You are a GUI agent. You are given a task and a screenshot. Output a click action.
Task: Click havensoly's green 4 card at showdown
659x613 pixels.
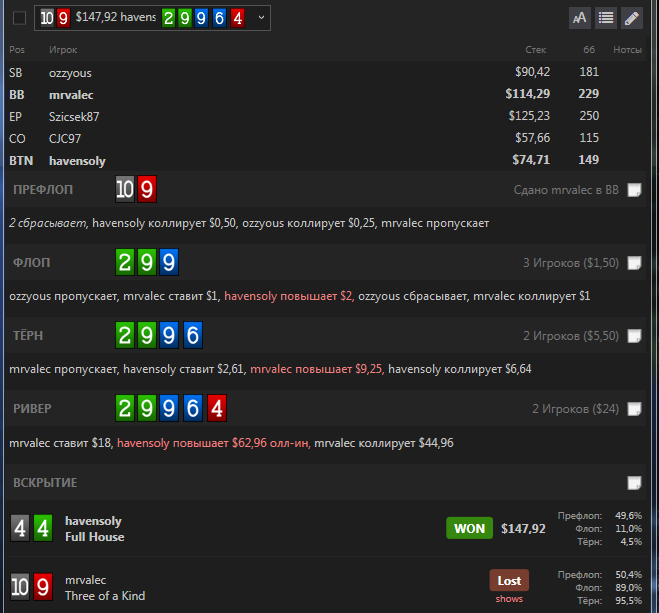(43, 528)
